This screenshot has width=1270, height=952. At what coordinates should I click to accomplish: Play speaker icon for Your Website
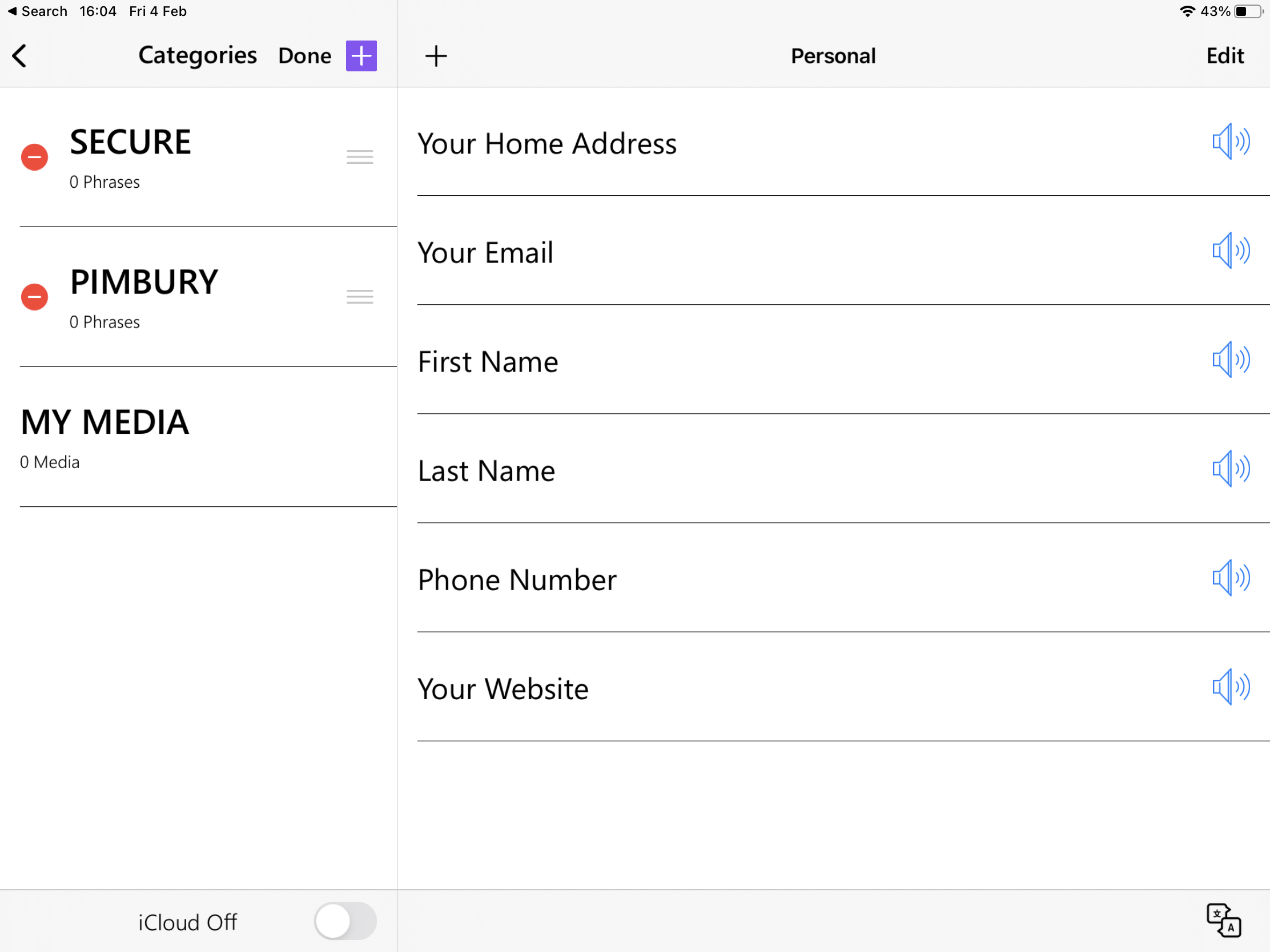[x=1231, y=686]
